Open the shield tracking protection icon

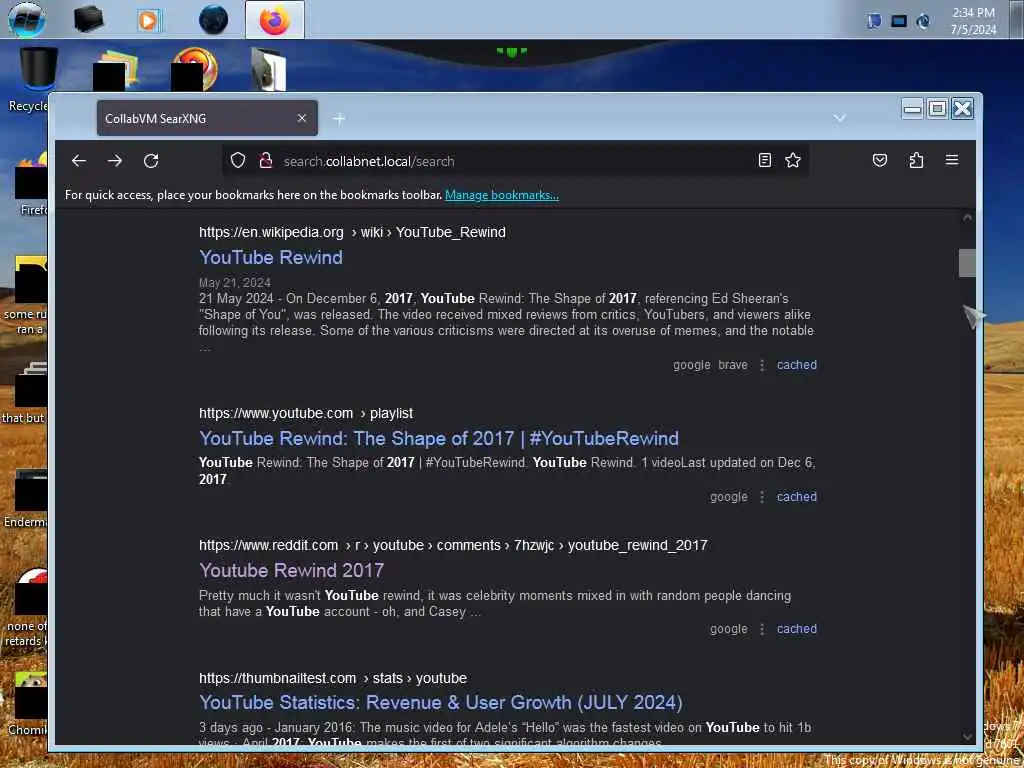tap(238, 161)
